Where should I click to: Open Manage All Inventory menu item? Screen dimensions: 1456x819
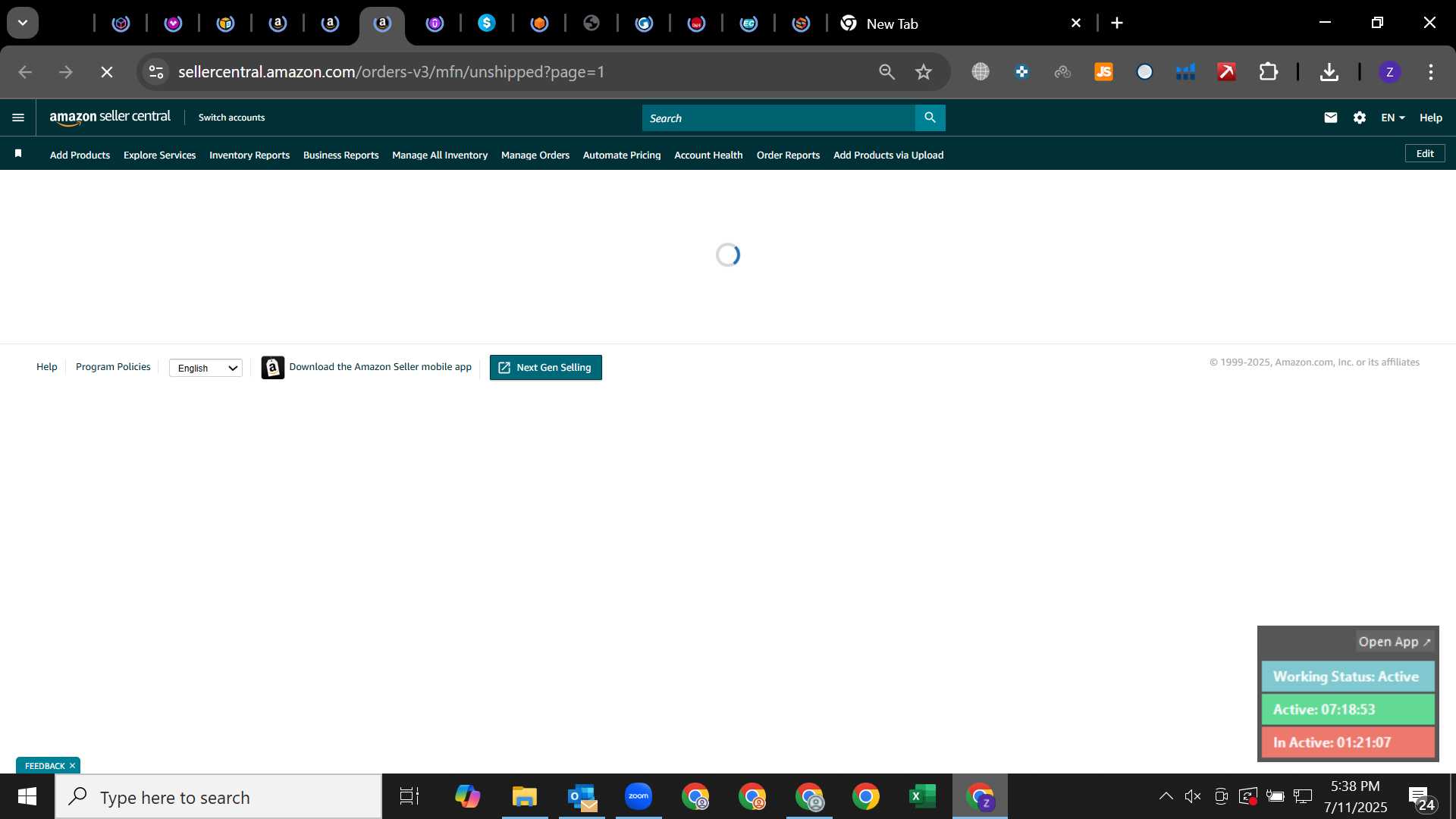(439, 155)
